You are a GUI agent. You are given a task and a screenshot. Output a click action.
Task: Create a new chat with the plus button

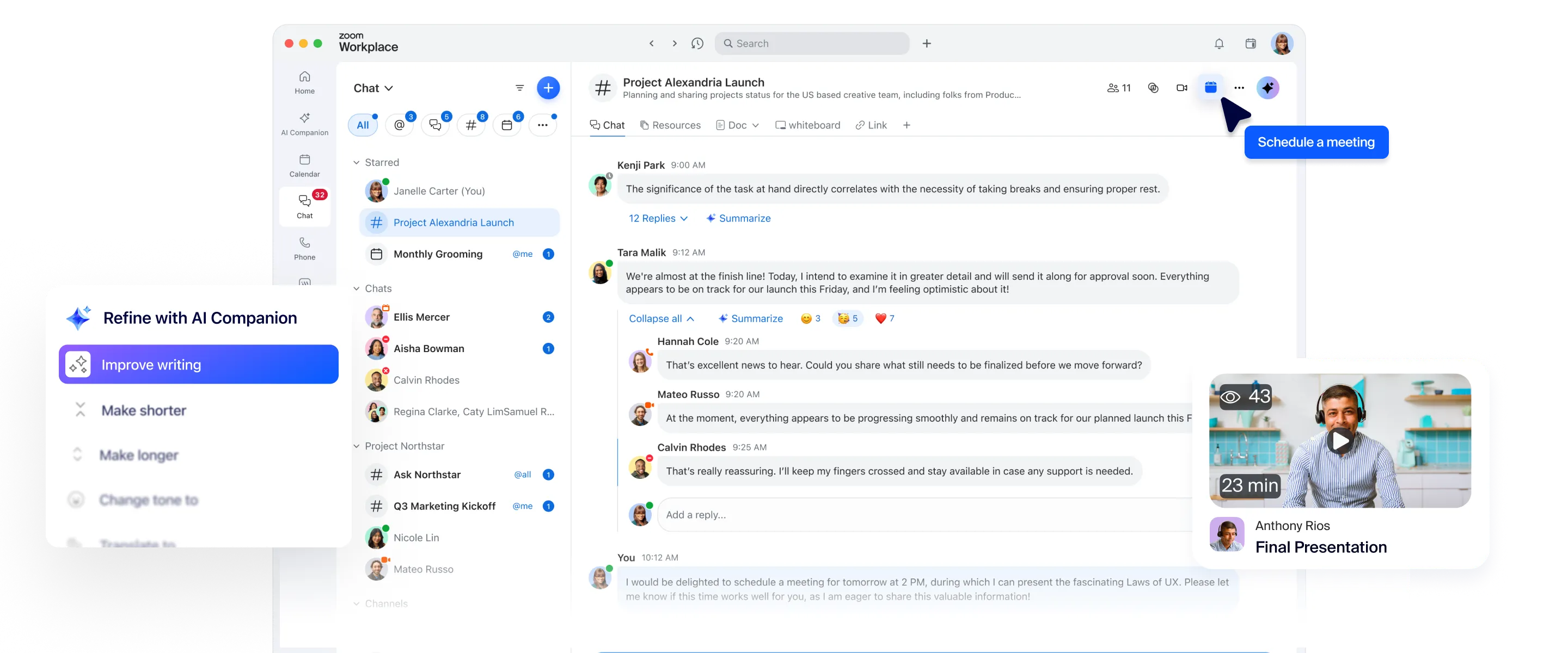click(x=548, y=88)
